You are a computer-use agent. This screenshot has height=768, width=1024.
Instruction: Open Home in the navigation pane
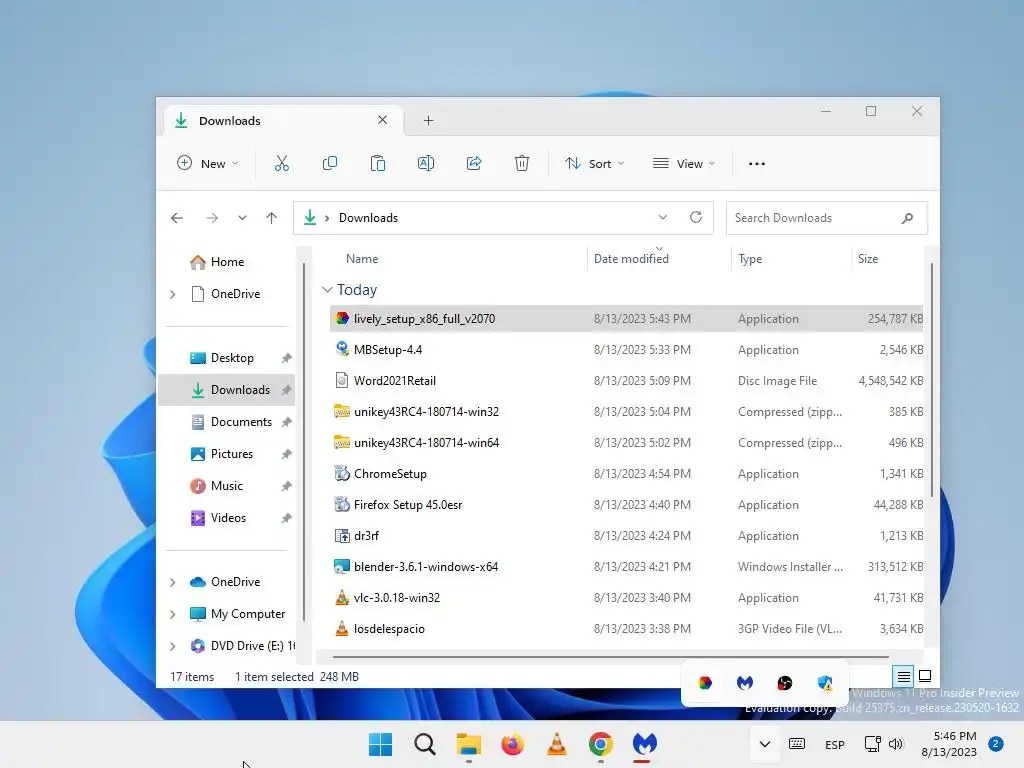(227, 262)
